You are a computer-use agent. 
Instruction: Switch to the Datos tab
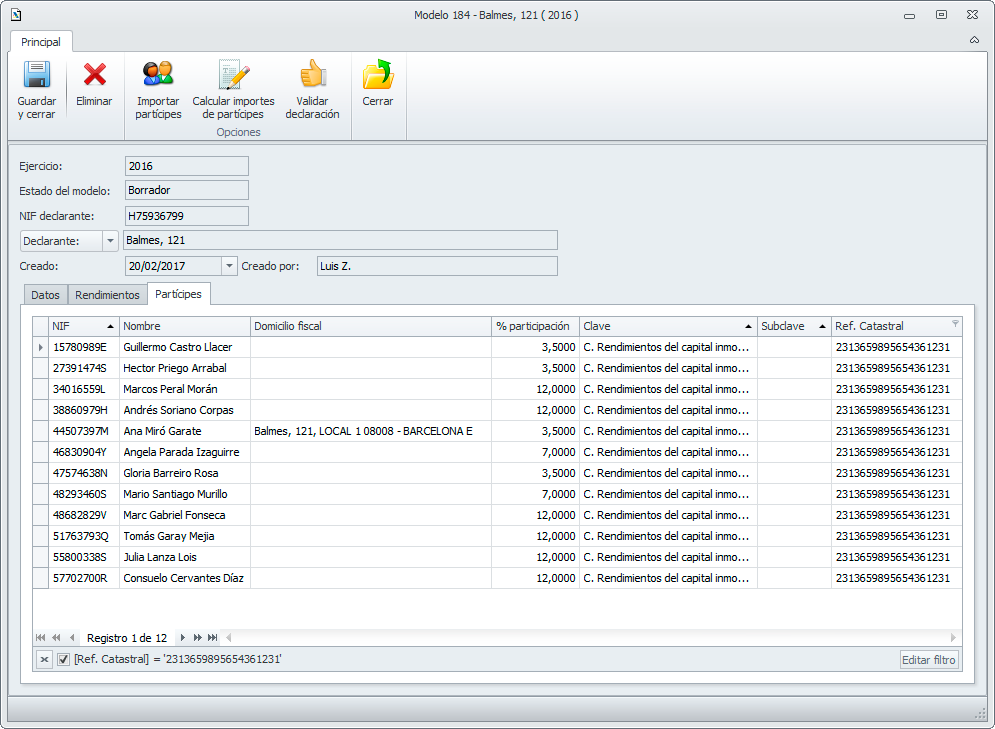(x=45, y=295)
